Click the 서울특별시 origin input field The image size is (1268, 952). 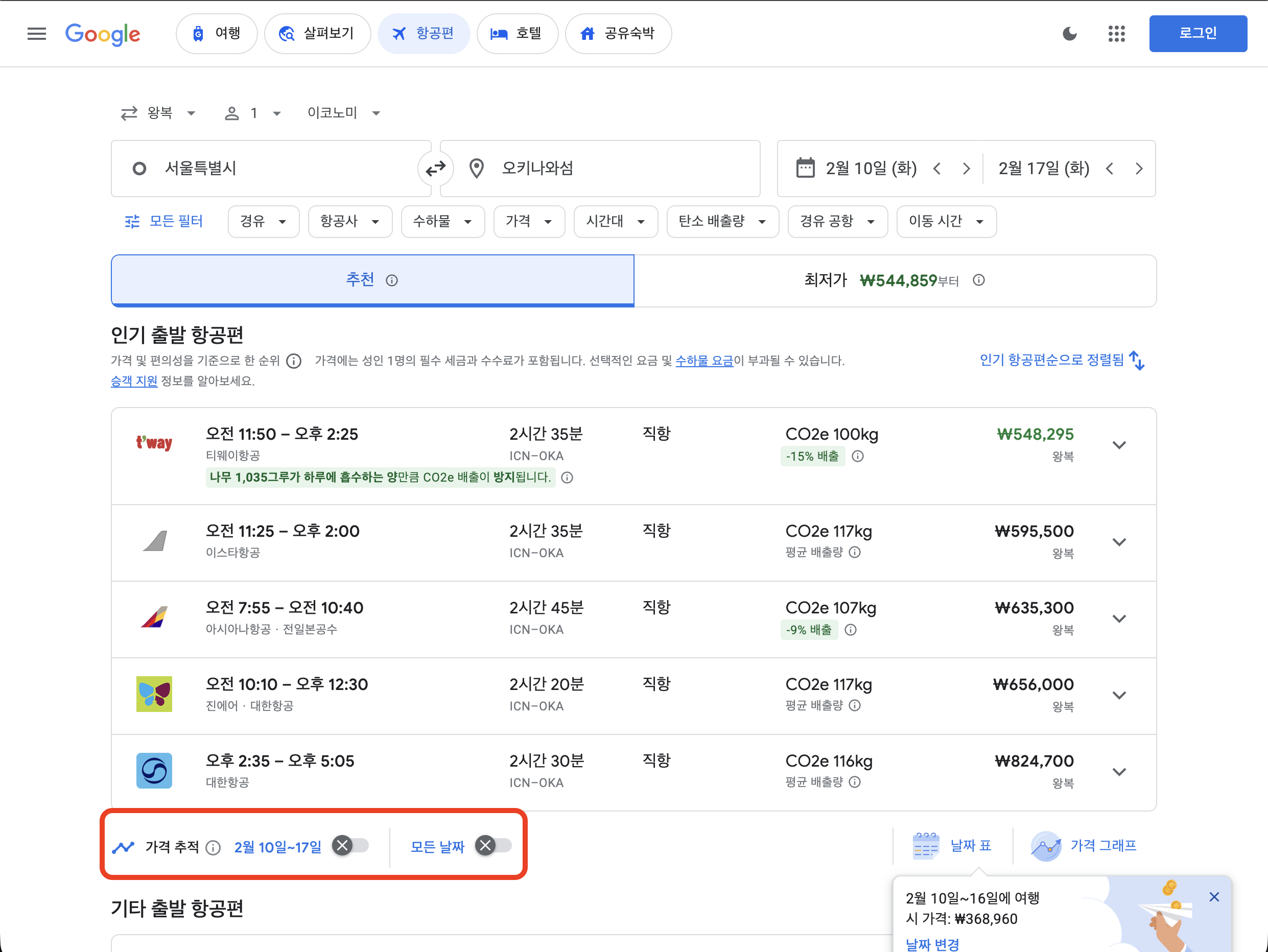(x=269, y=168)
